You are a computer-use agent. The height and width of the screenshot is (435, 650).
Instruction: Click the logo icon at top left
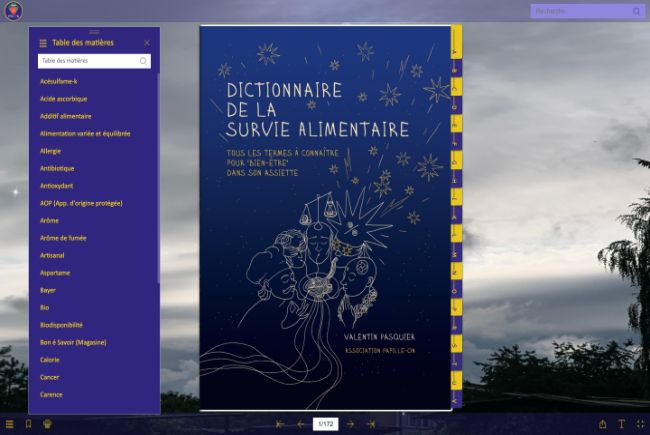(x=13, y=12)
